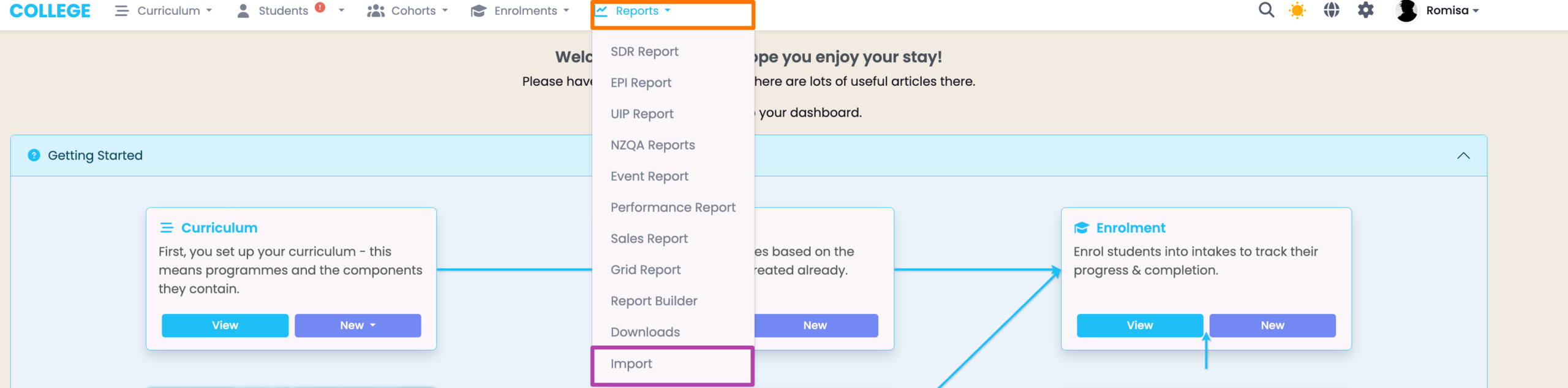Image resolution: width=1568 pixels, height=388 pixels.
Task: Open the settings gear icon
Action: pyautogui.click(x=1366, y=10)
